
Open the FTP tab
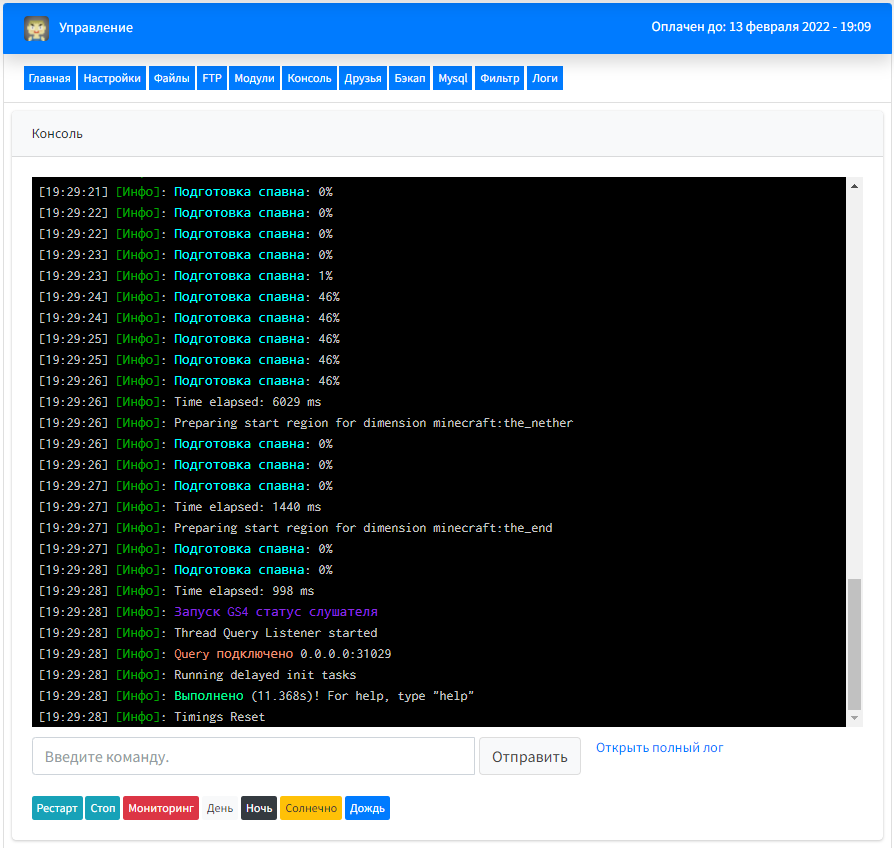212,78
